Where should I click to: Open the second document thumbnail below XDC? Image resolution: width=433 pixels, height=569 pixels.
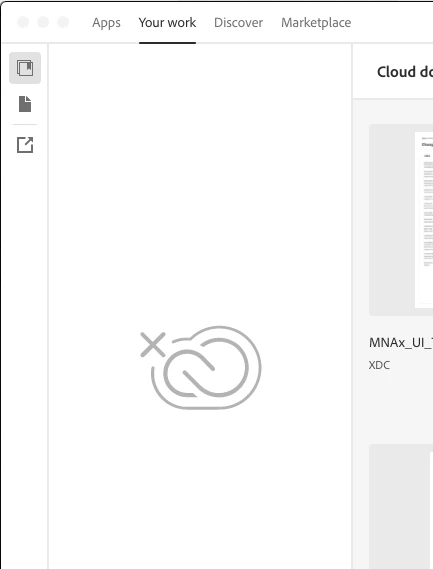[x=401, y=506]
